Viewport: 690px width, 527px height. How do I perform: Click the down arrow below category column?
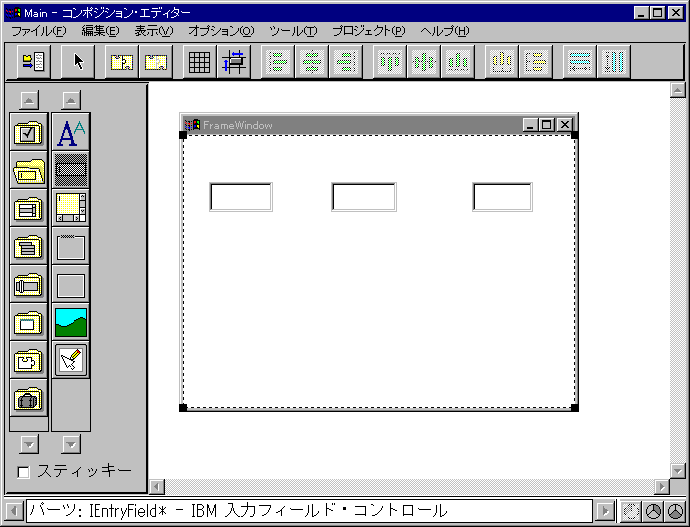[29, 444]
